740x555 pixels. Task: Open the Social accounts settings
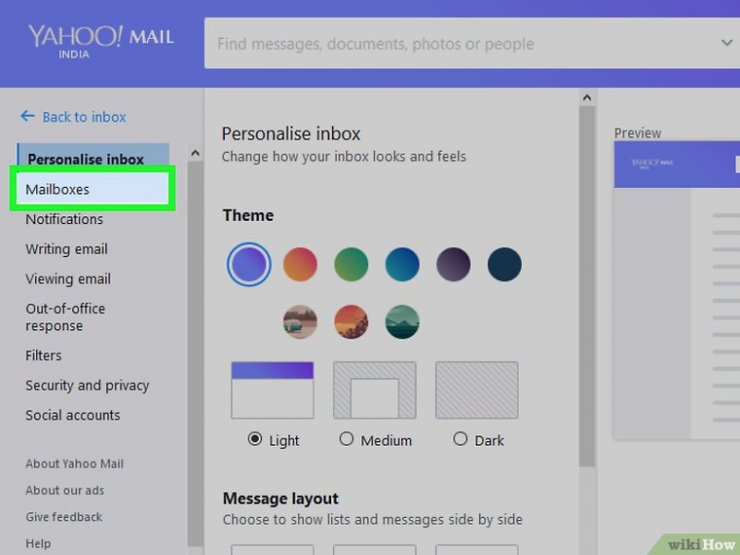point(73,415)
